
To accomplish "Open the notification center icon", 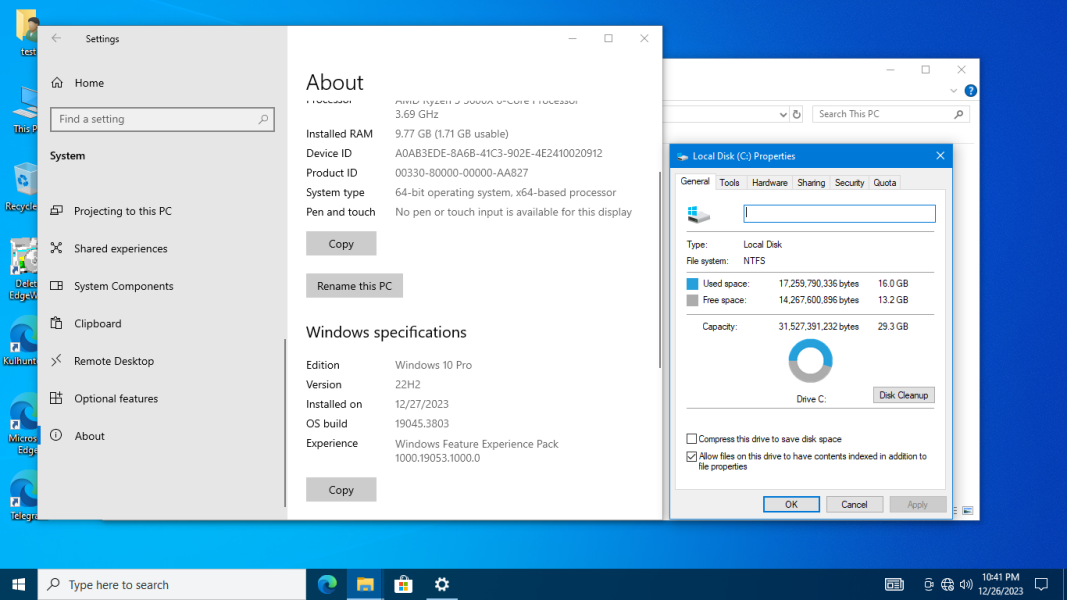I will [x=1041, y=584].
